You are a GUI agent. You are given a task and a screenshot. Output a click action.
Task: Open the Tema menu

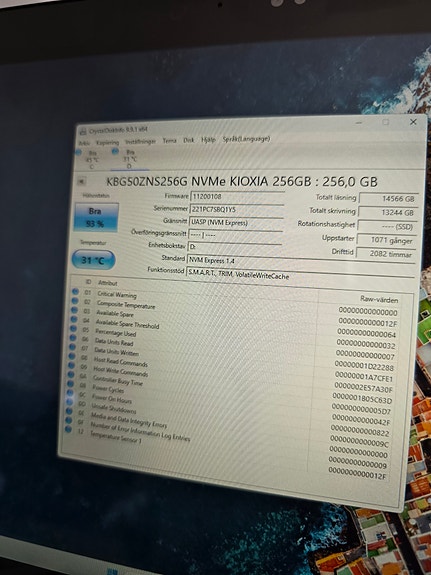click(169, 140)
